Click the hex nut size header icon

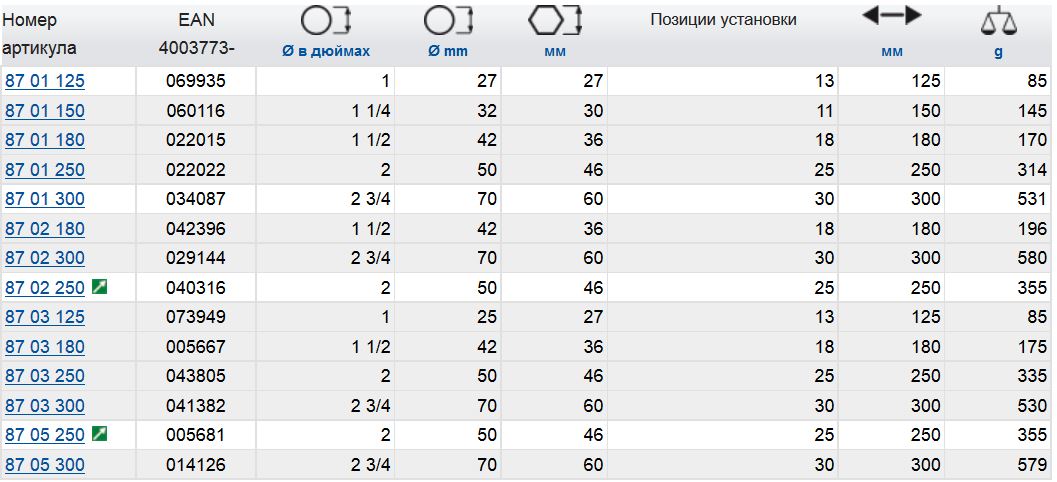tap(555, 20)
